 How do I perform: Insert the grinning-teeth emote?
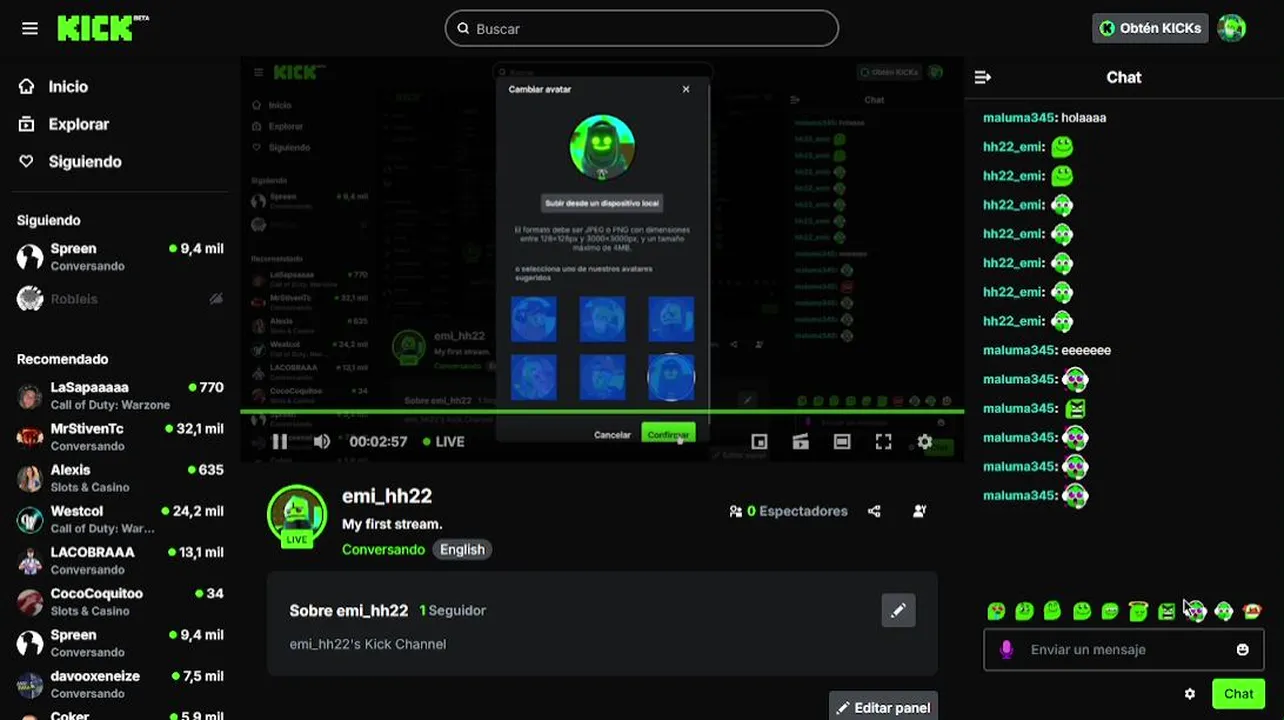tap(1110, 610)
